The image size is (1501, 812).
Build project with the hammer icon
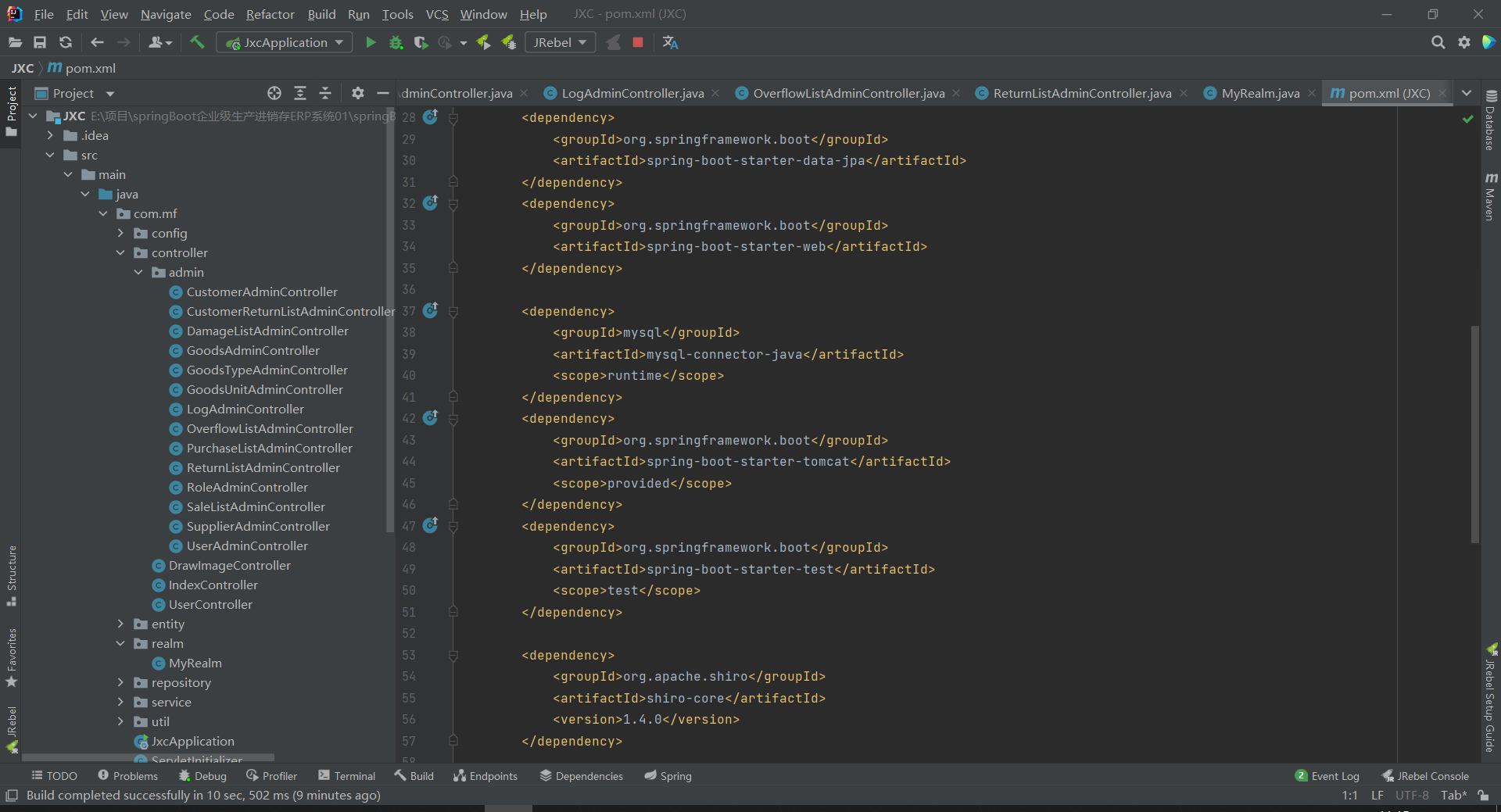197,42
